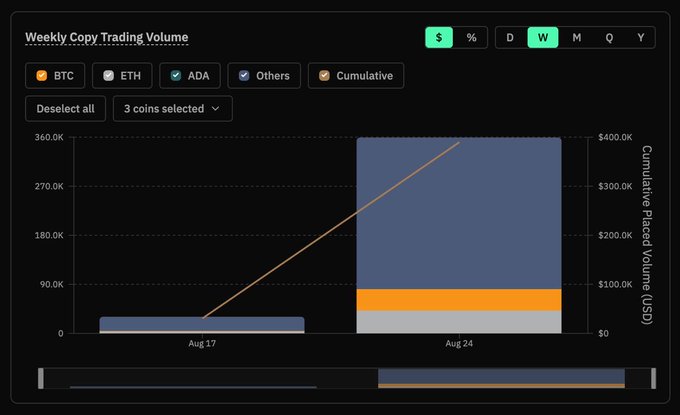Click the range navigator preview for Aug 24
Screen dimensions: 680x415
pos(501,378)
